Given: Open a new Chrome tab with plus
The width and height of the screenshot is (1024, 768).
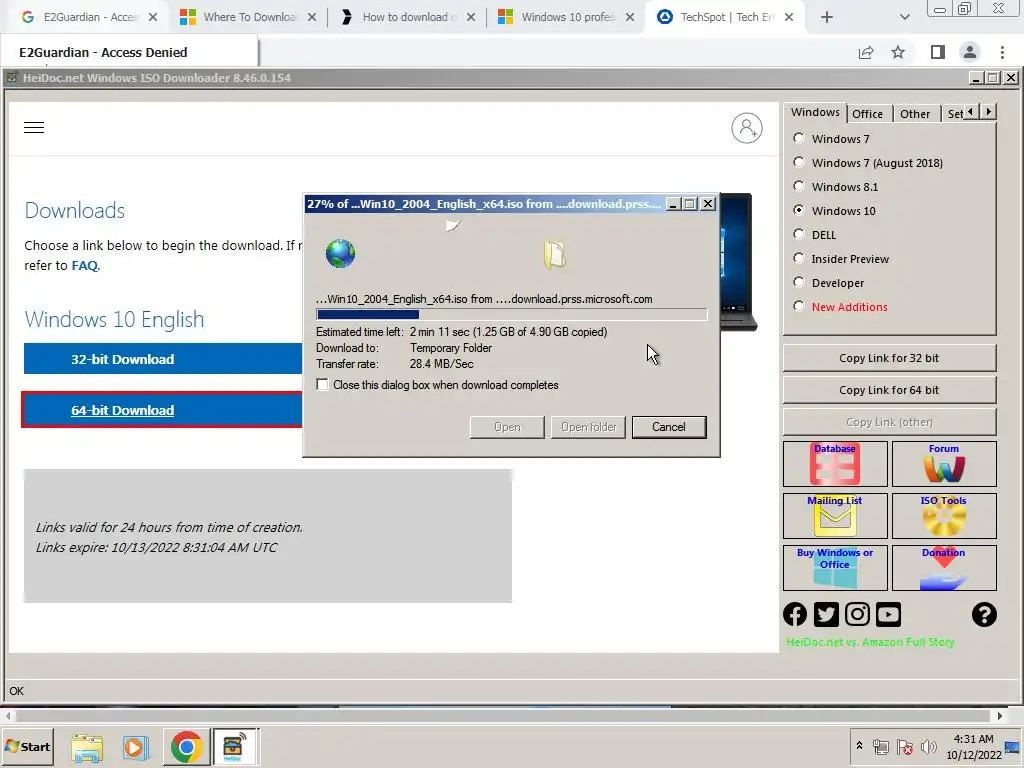Looking at the screenshot, I should pos(827,18).
